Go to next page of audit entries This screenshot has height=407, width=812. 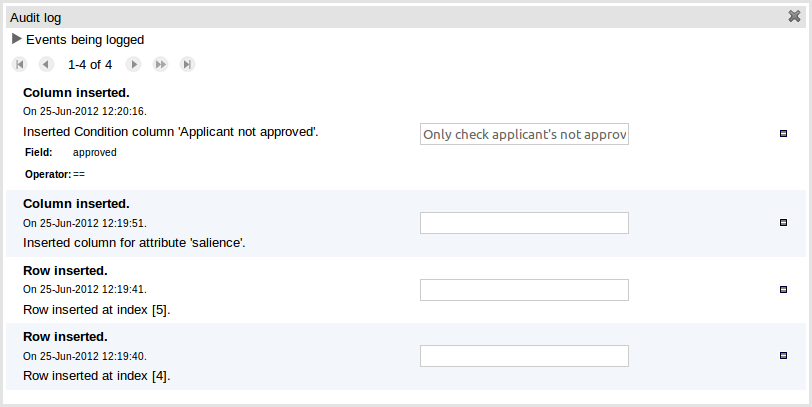coord(133,64)
